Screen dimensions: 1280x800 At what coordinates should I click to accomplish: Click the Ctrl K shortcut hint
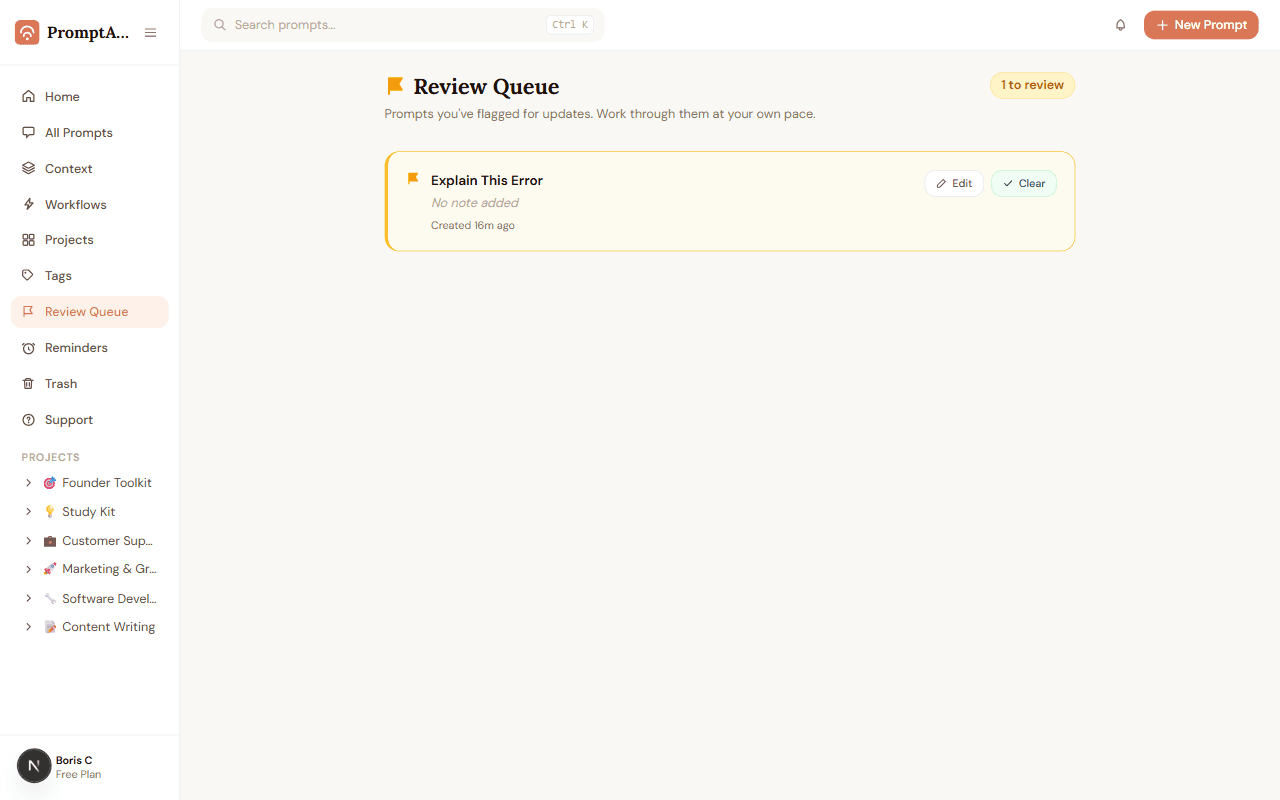click(x=570, y=25)
